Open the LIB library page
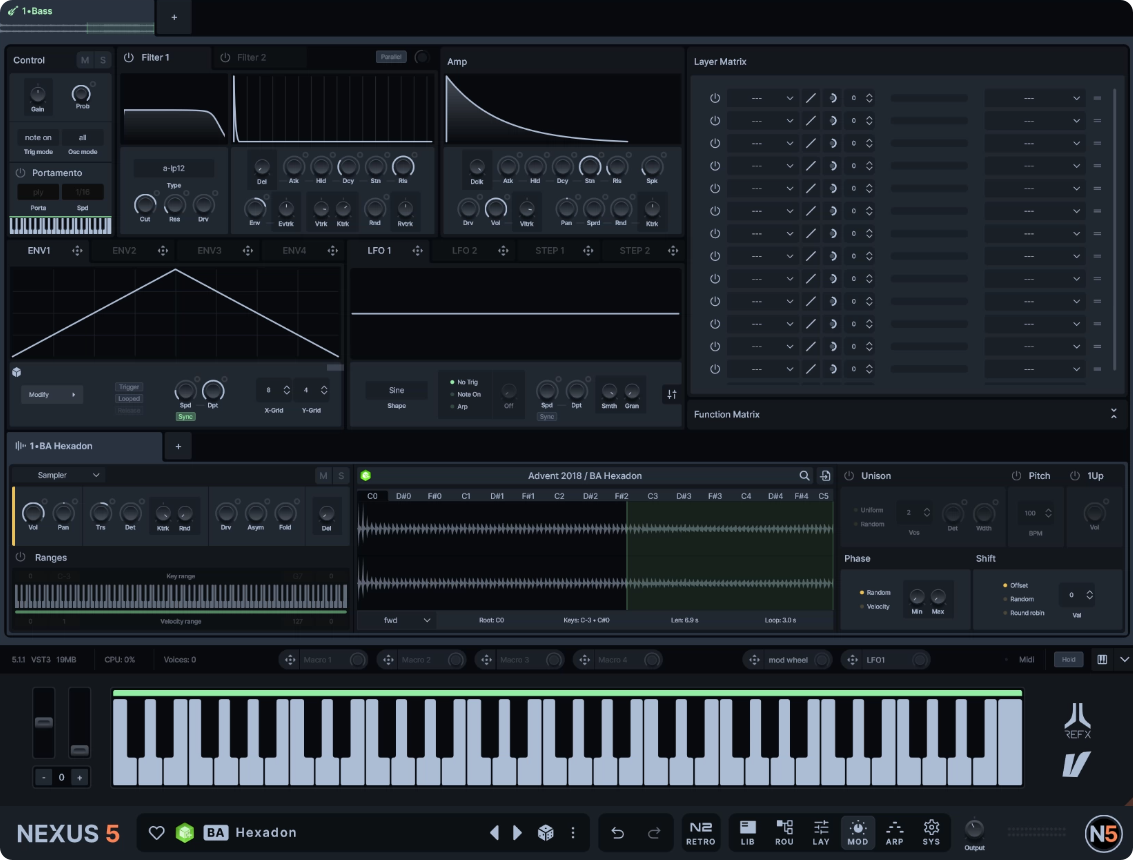Image resolution: width=1133 pixels, height=860 pixels. click(748, 833)
